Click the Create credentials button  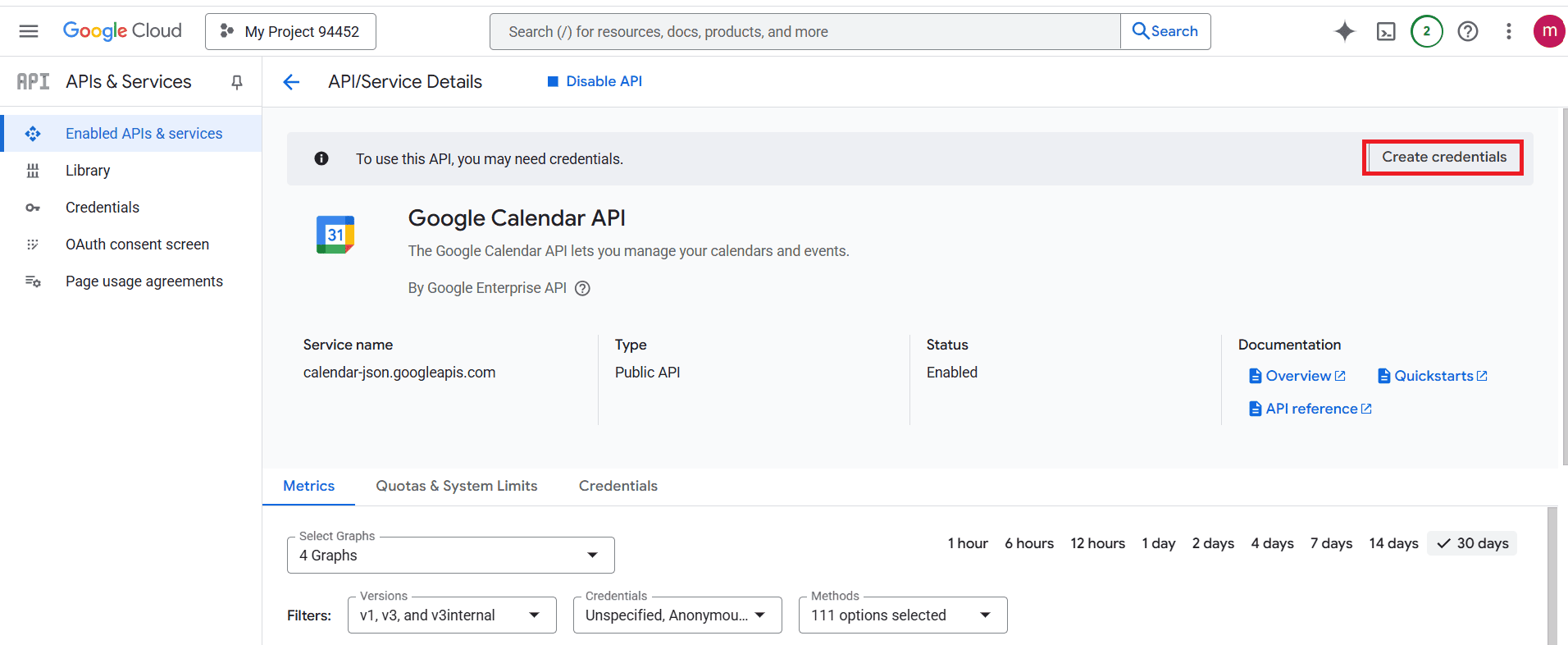click(x=1443, y=158)
